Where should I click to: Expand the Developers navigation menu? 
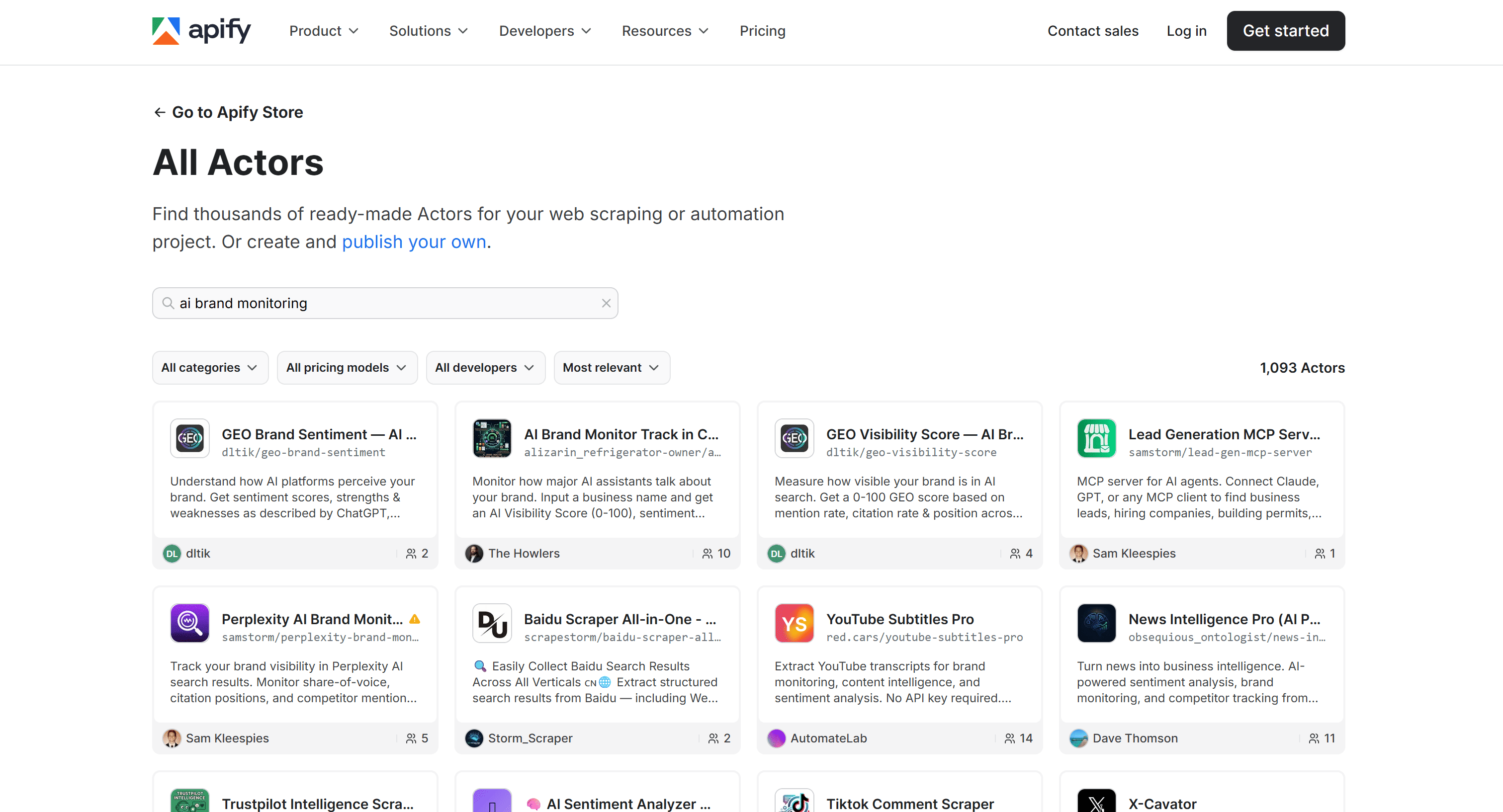[x=544, y=30]
